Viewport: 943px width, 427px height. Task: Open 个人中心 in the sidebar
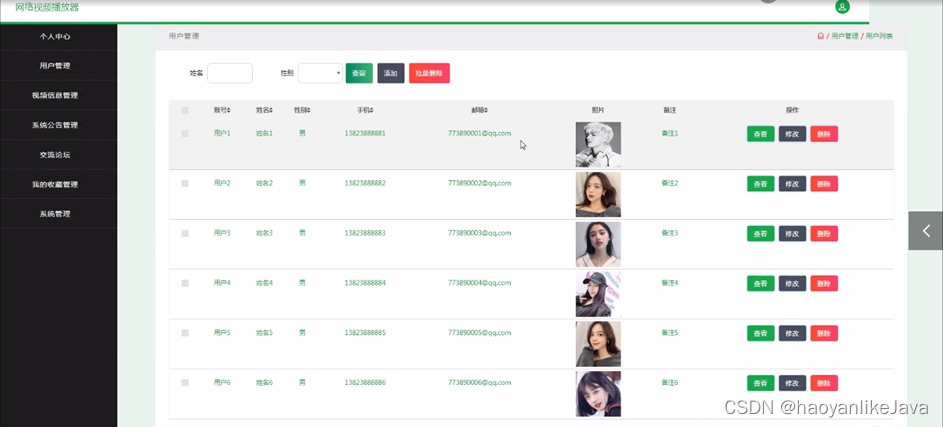pyautogui.click(x=55, y=37)
